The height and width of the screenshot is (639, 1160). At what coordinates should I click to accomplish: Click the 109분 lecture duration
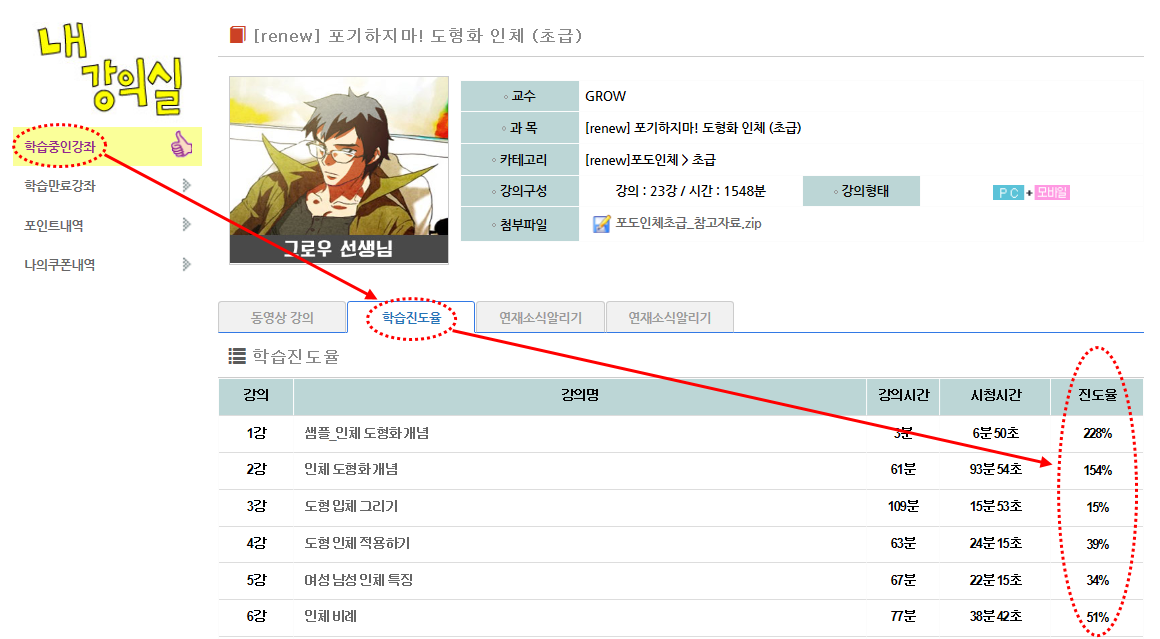click(x=903, y=507)
